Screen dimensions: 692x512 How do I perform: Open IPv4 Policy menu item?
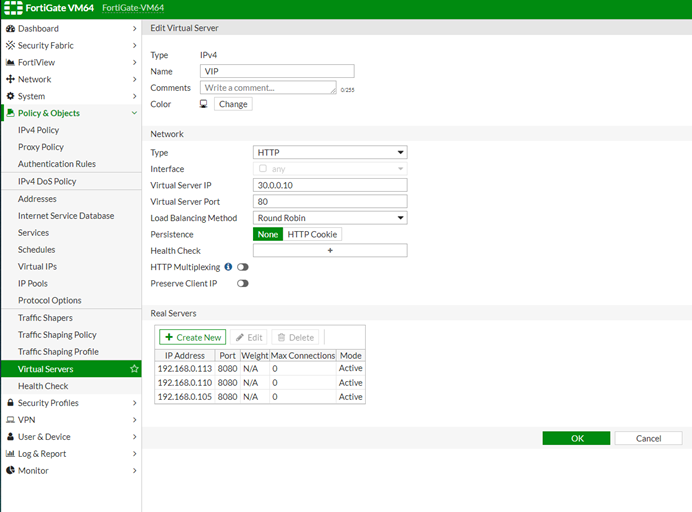[38, 130]
